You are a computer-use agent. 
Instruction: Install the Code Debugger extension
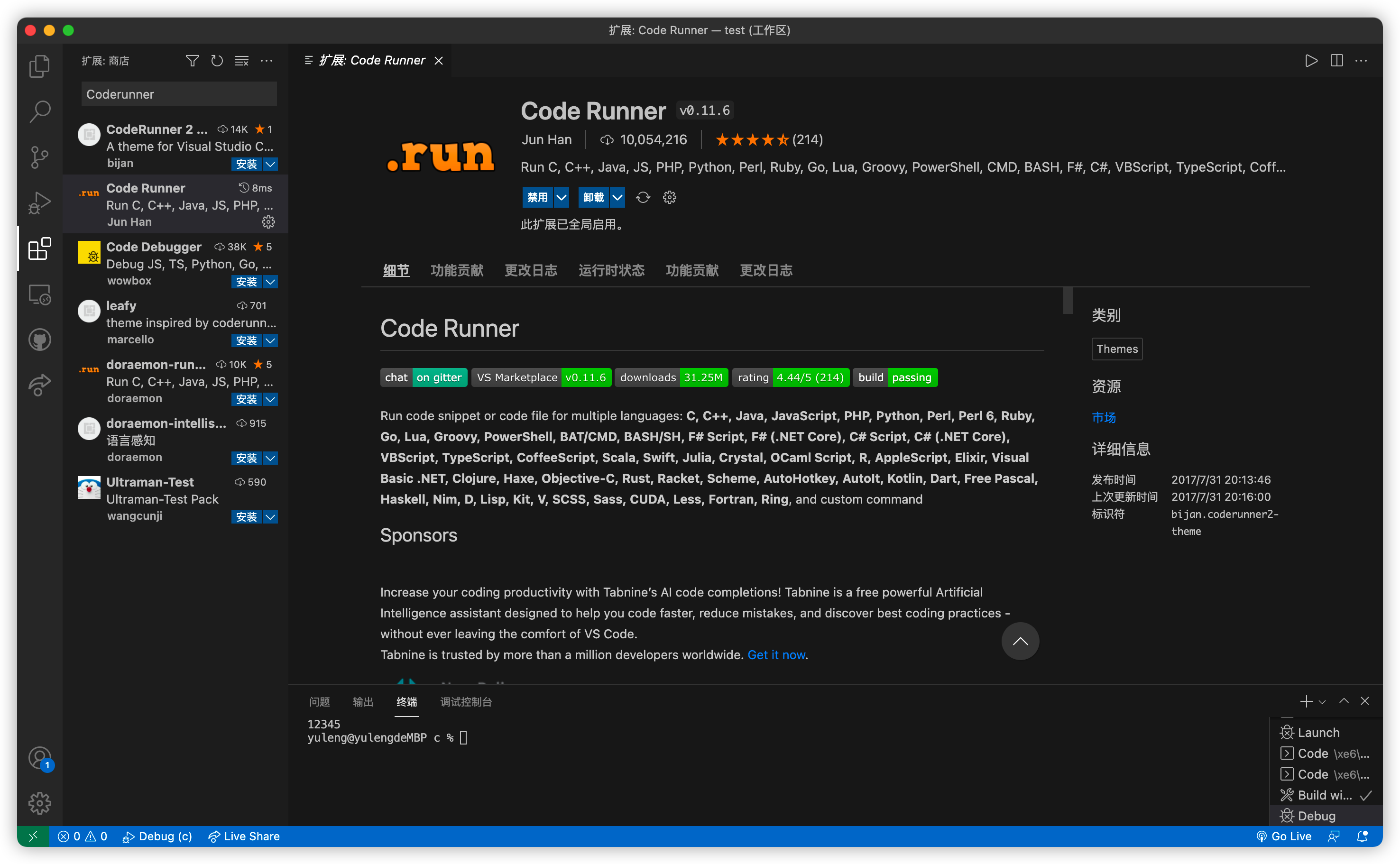point(246,282)
